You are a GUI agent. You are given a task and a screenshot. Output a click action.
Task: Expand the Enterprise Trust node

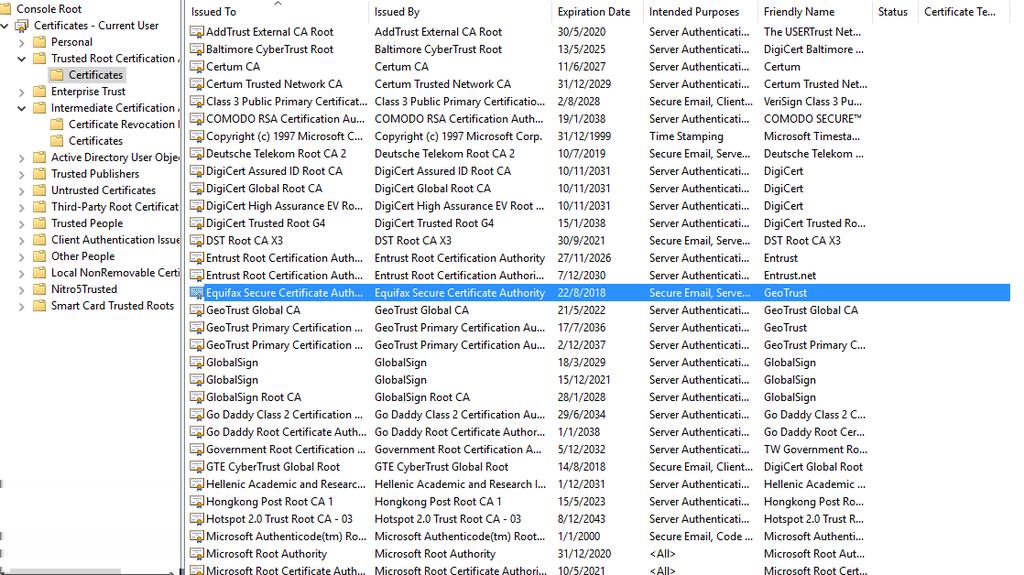pos(22,92)
